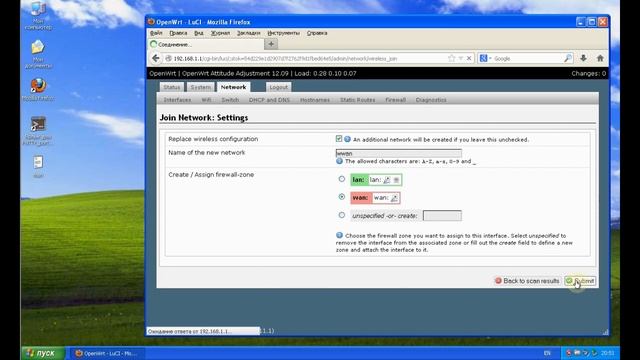
Task: Open the Hostnames subtab
Action: click(315, 100)
